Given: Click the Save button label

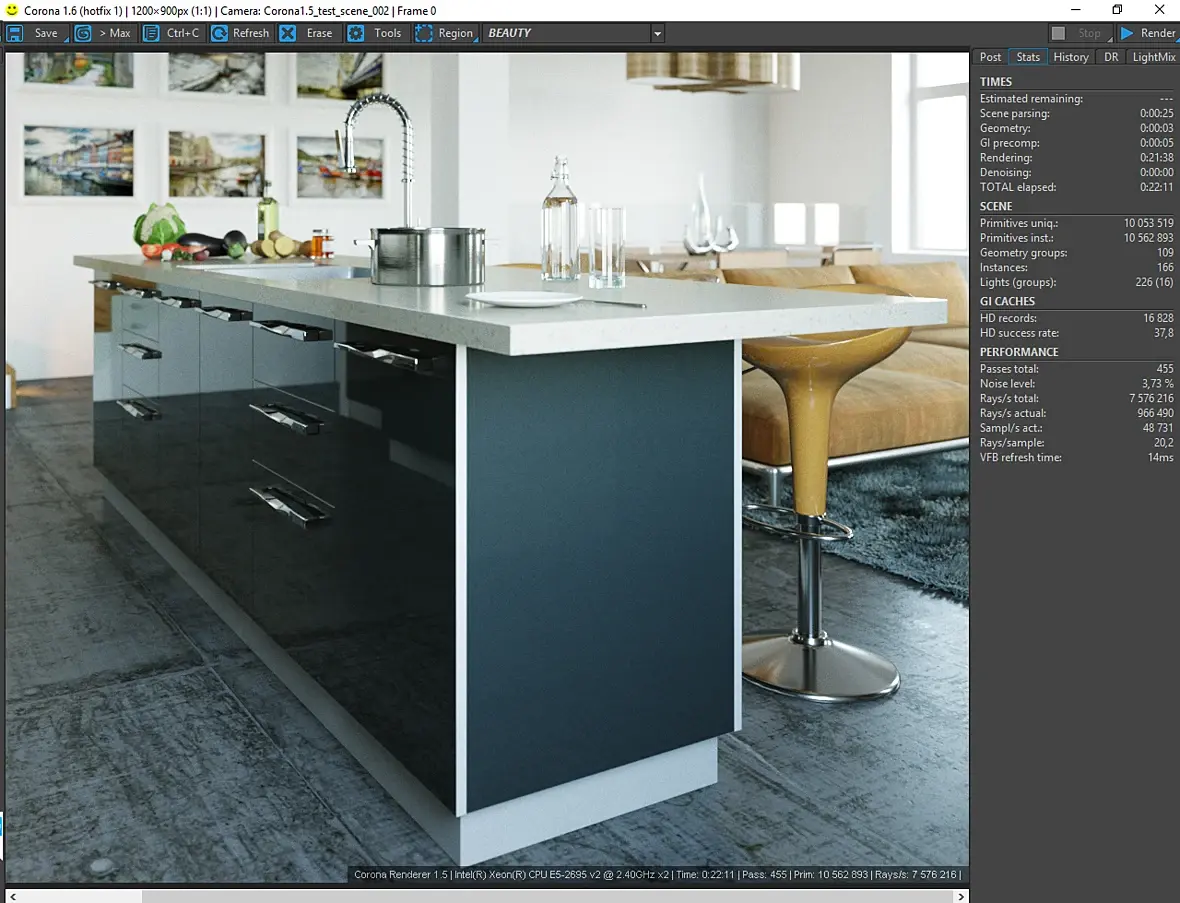Looking at the screenshot, I should (x=46, y=33).
